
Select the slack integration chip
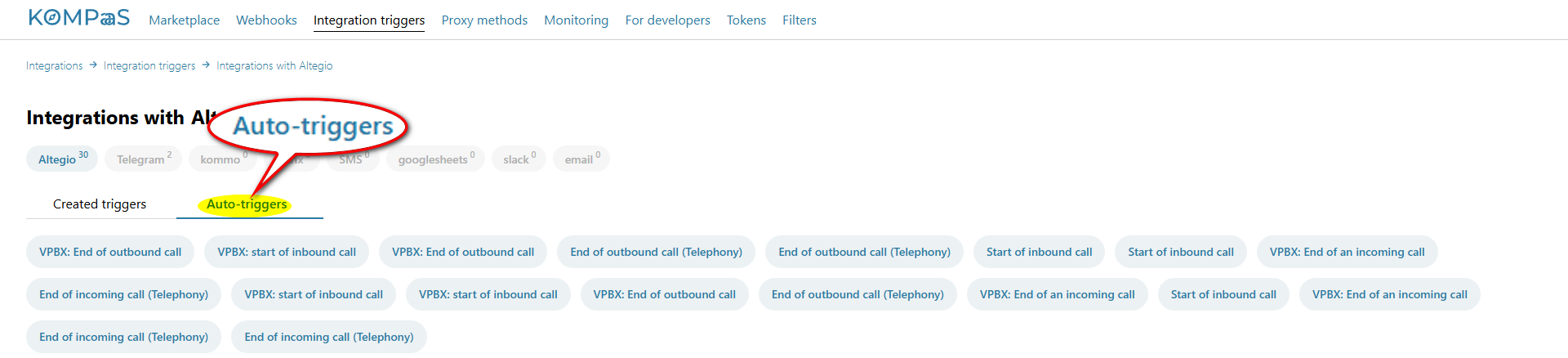pos(519,159)
